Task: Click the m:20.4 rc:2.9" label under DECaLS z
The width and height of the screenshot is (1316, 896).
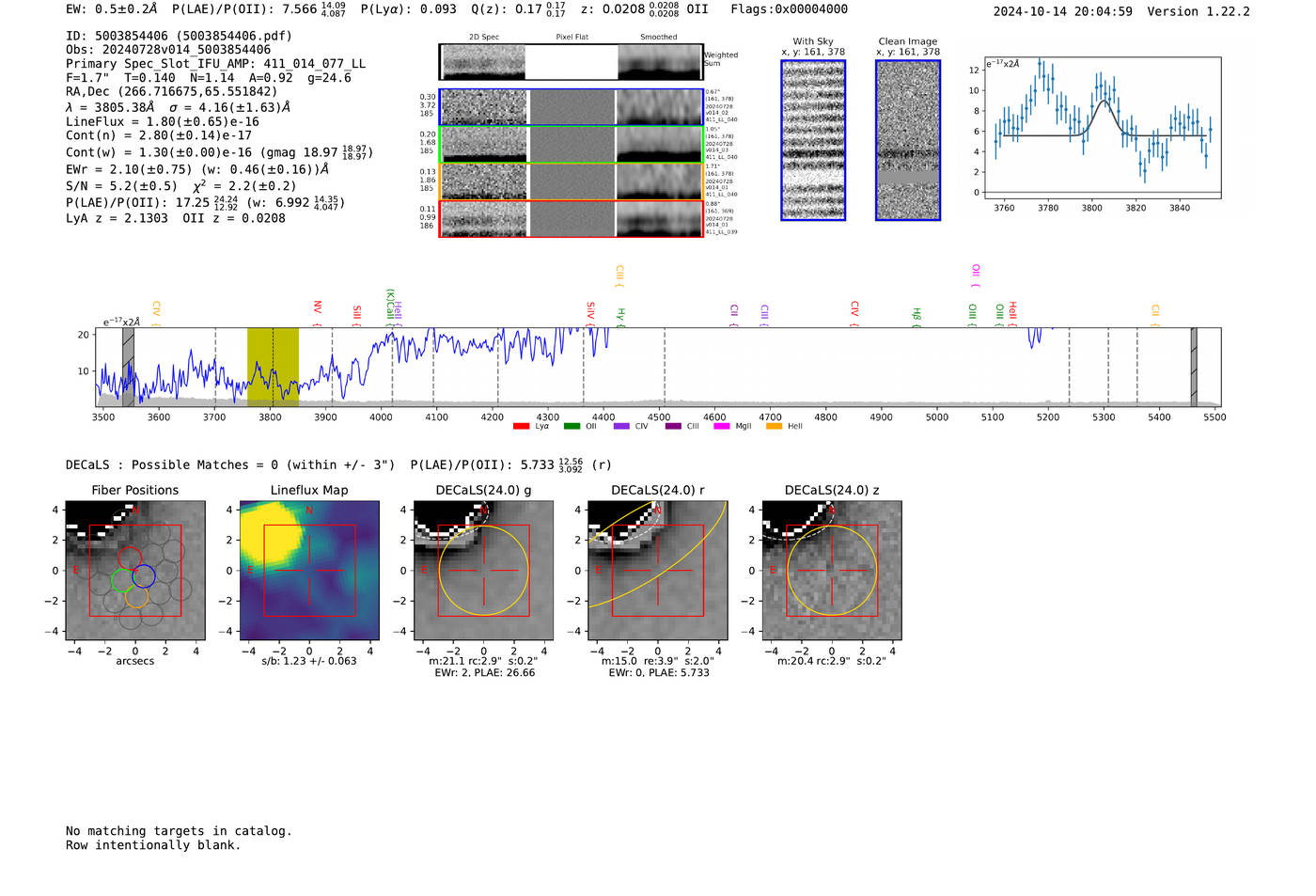Action: coord(832,661)
